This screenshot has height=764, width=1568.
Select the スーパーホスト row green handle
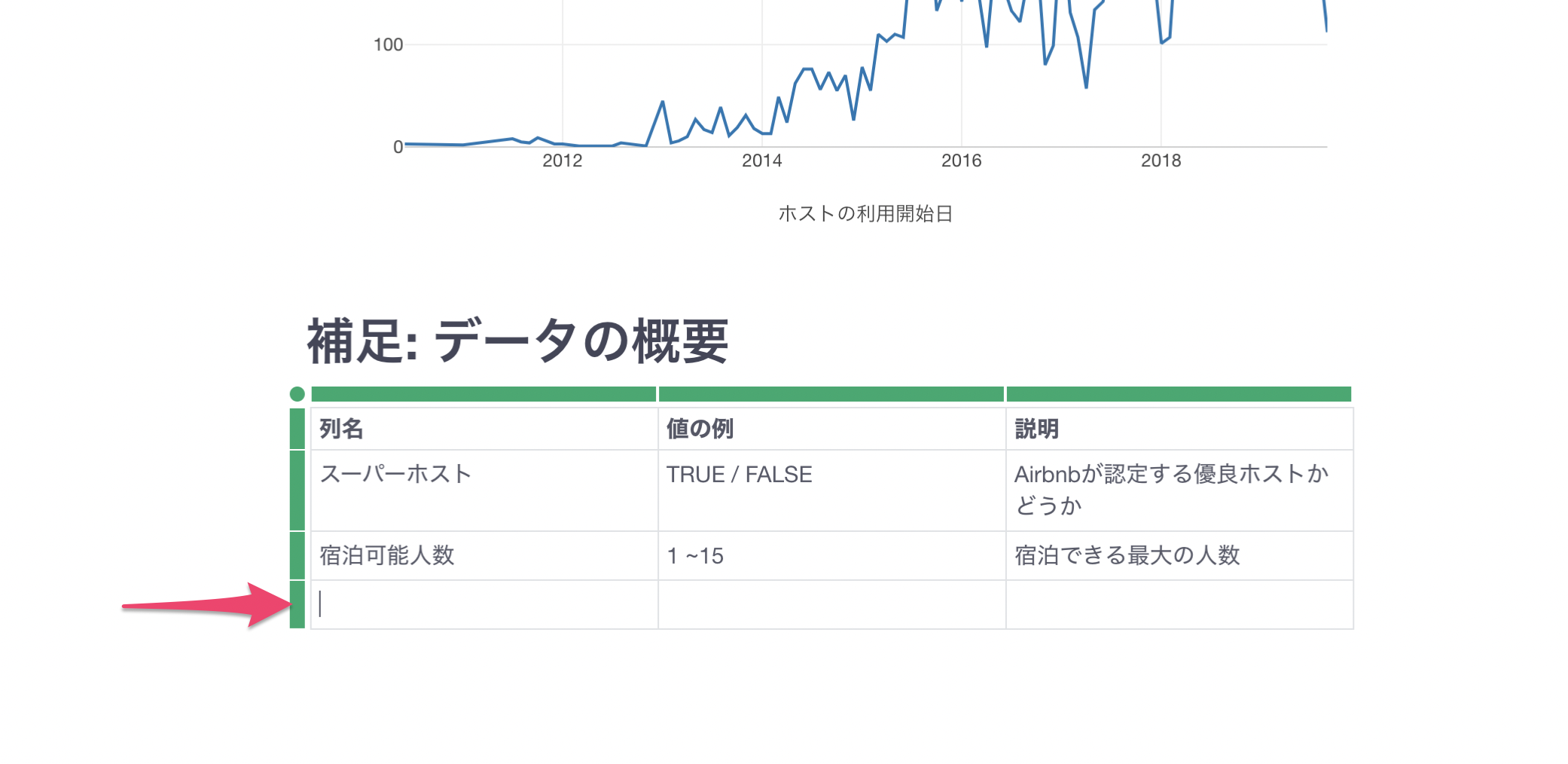point(297,490)
